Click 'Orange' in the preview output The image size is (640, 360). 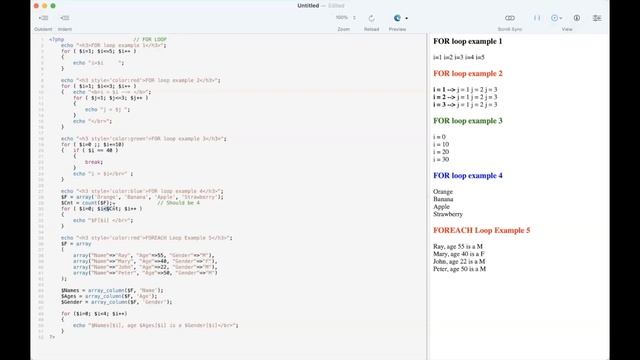pos(443,191)
